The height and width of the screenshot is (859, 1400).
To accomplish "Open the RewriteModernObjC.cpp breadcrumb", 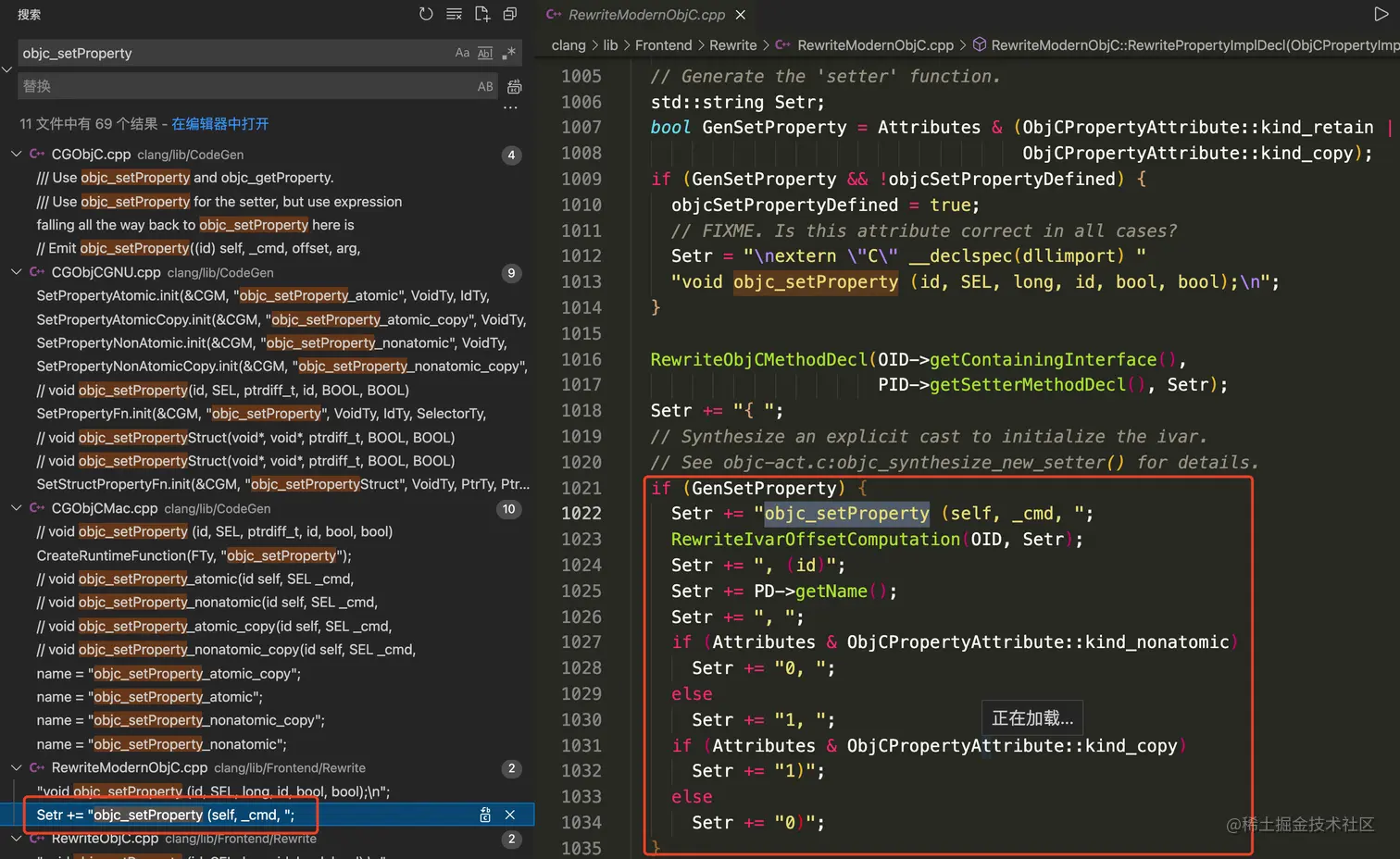I will pyautogui.click(x=875, y=44).
